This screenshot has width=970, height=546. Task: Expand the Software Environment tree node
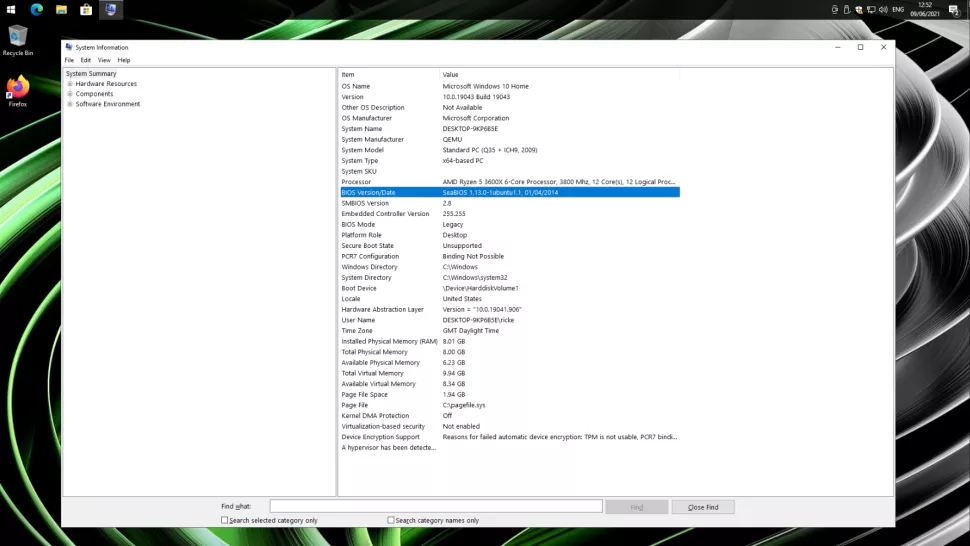pyautogui.click(x=70, y=104)
